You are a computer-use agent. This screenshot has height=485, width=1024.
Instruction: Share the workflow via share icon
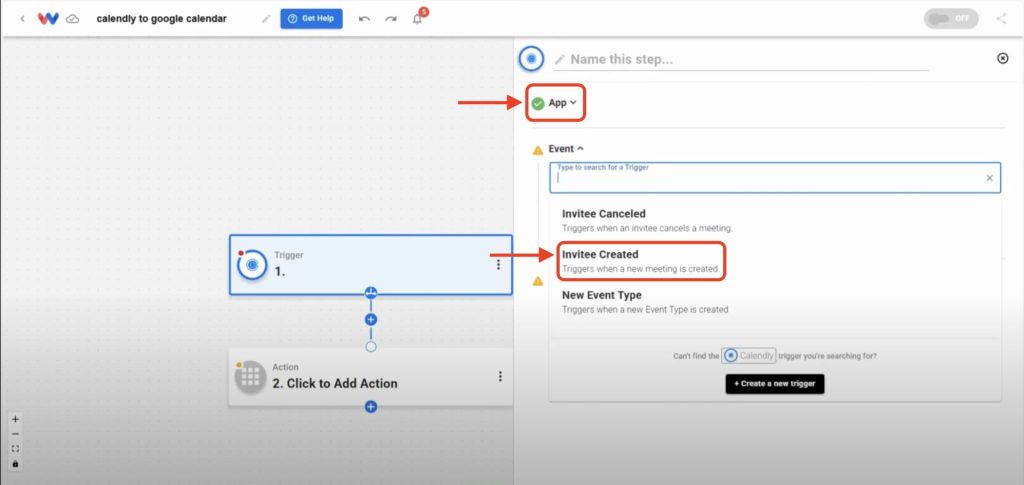[1001, 18]
